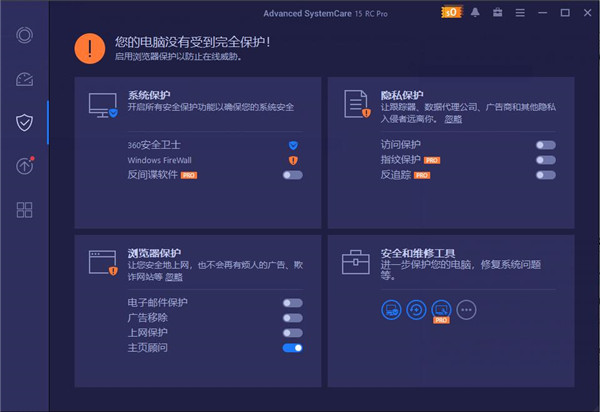Click PRO badge next to 指纹保护
The height and width of the screenshot is (412, 600).
coord(432,160)
